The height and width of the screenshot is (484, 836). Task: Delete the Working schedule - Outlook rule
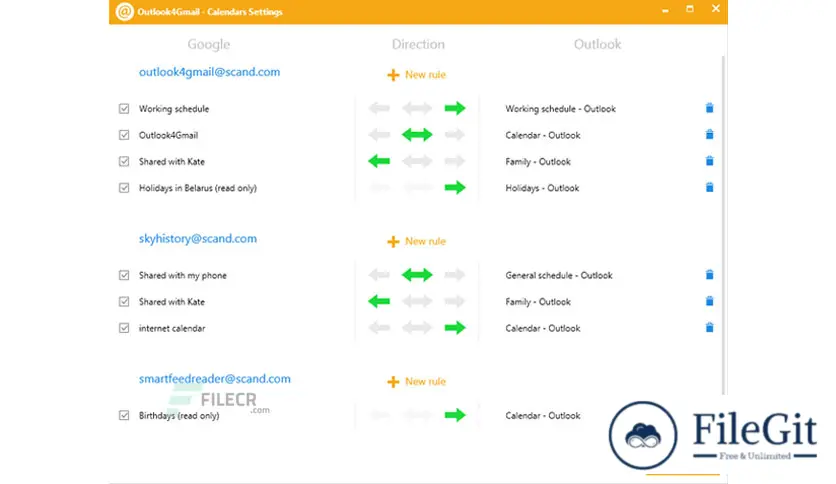point(709,108)
